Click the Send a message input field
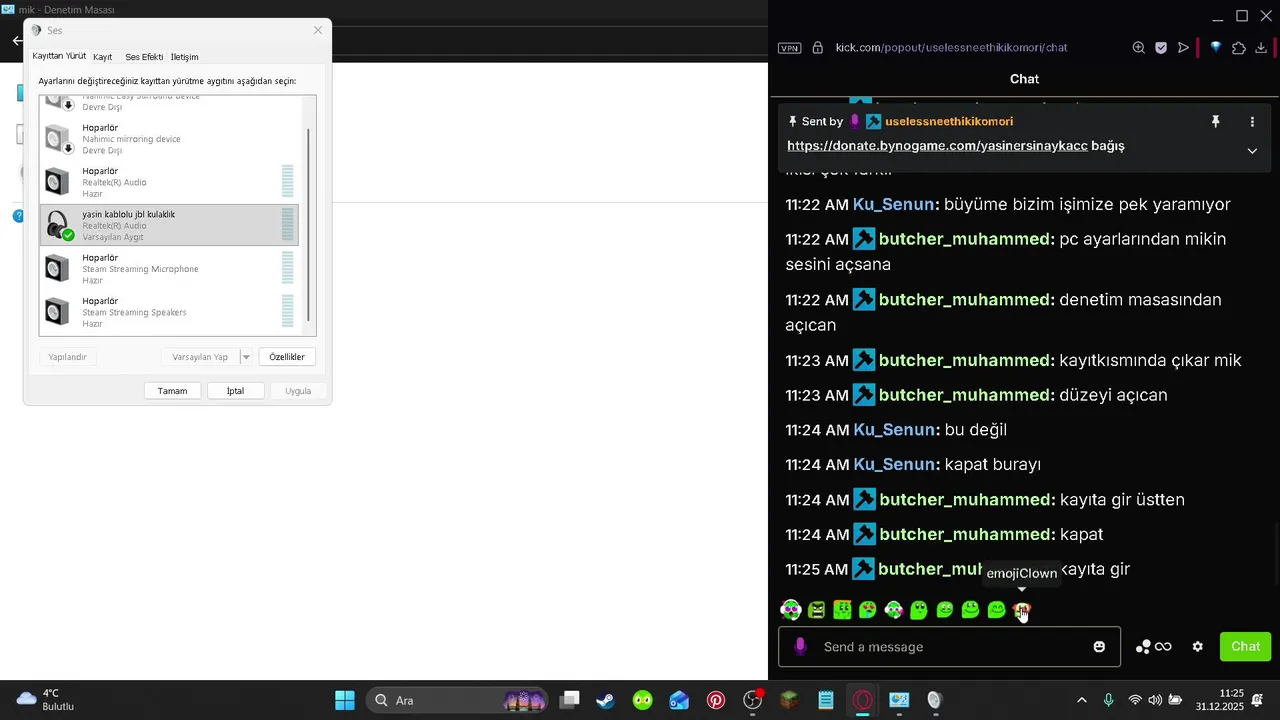The width and height of the screenshot is (1280, 720). [949, 647]
